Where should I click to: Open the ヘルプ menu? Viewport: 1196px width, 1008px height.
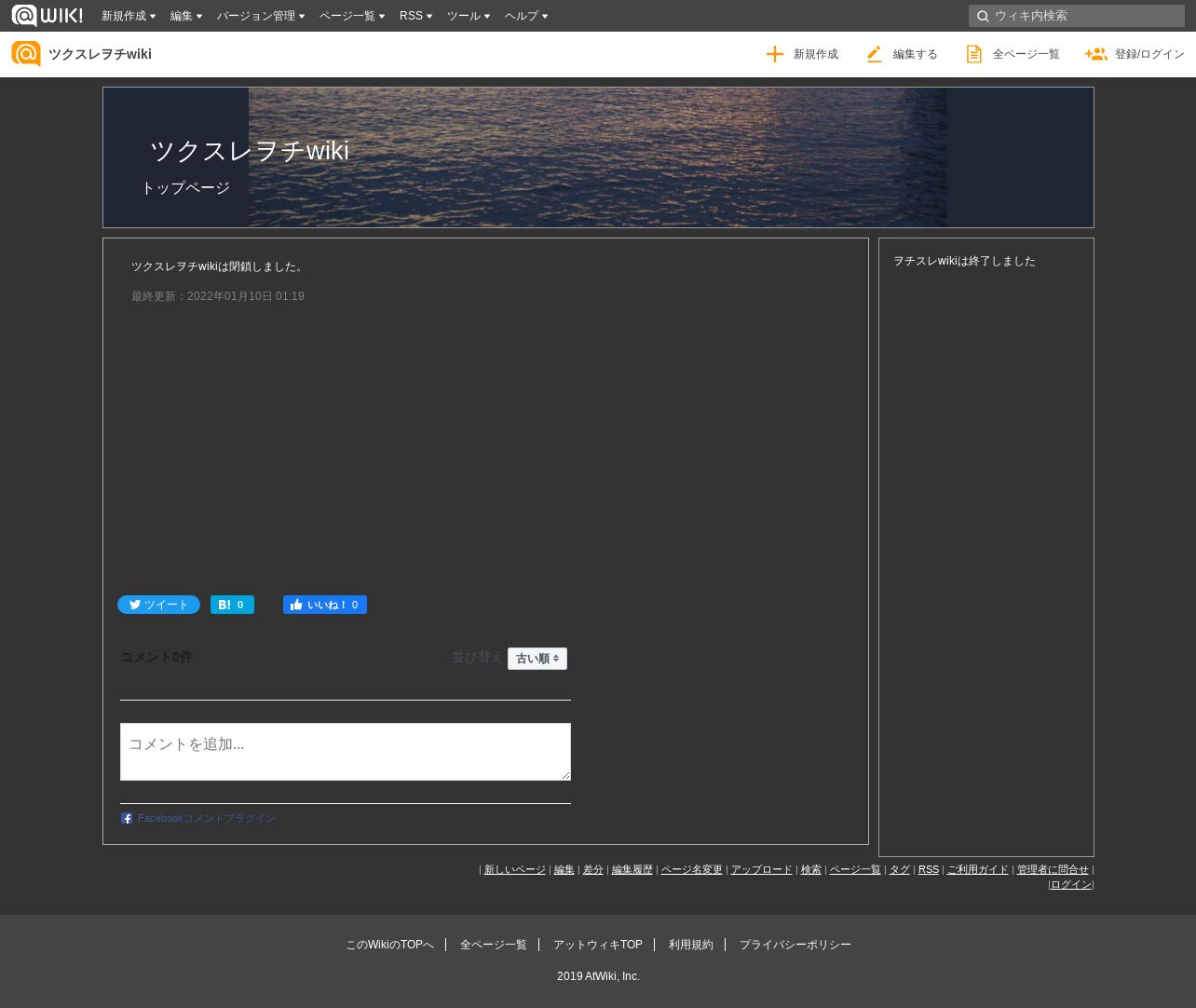(526, 16)
